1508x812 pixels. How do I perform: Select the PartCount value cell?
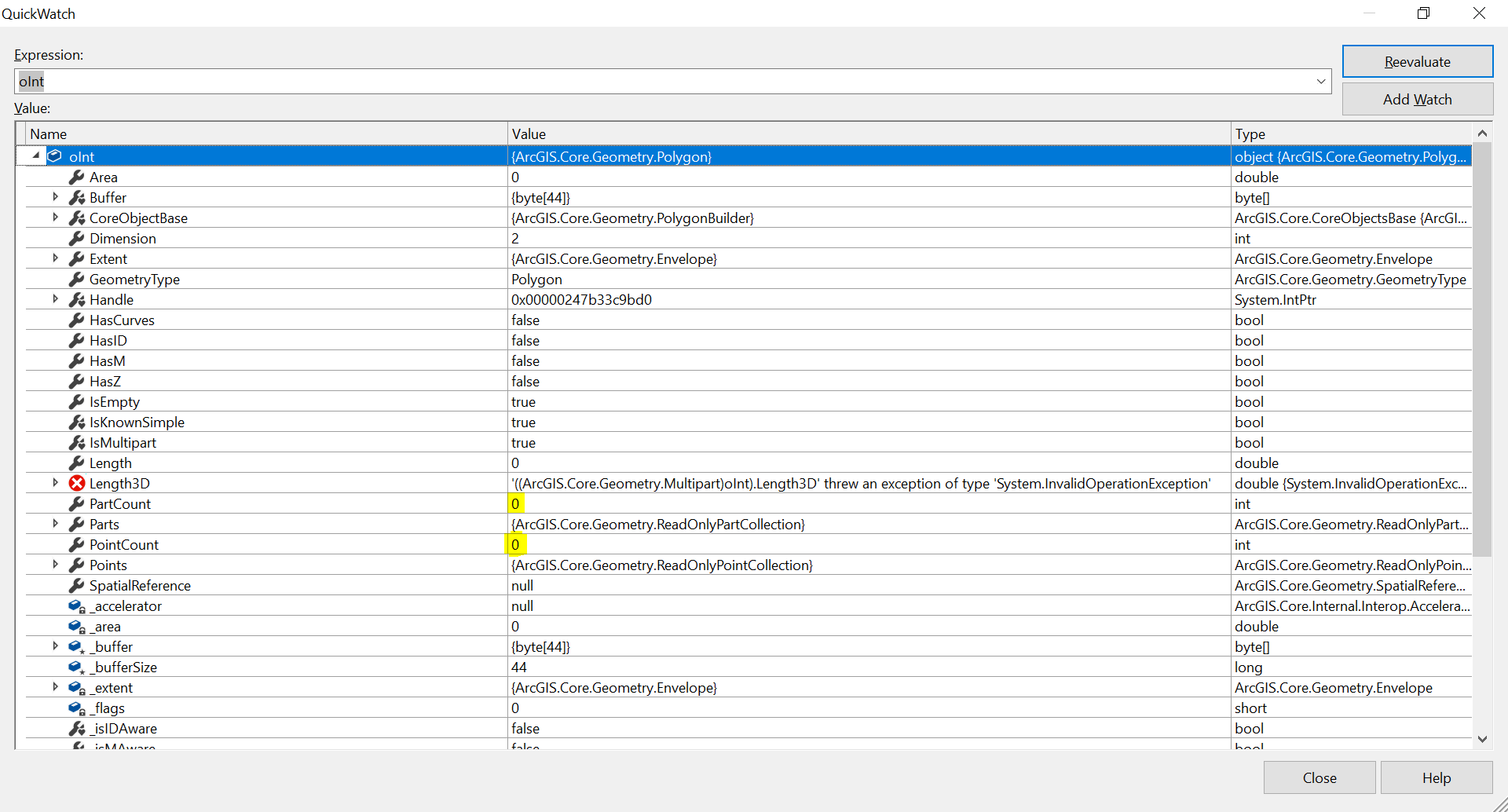click(x=869, y=504)
